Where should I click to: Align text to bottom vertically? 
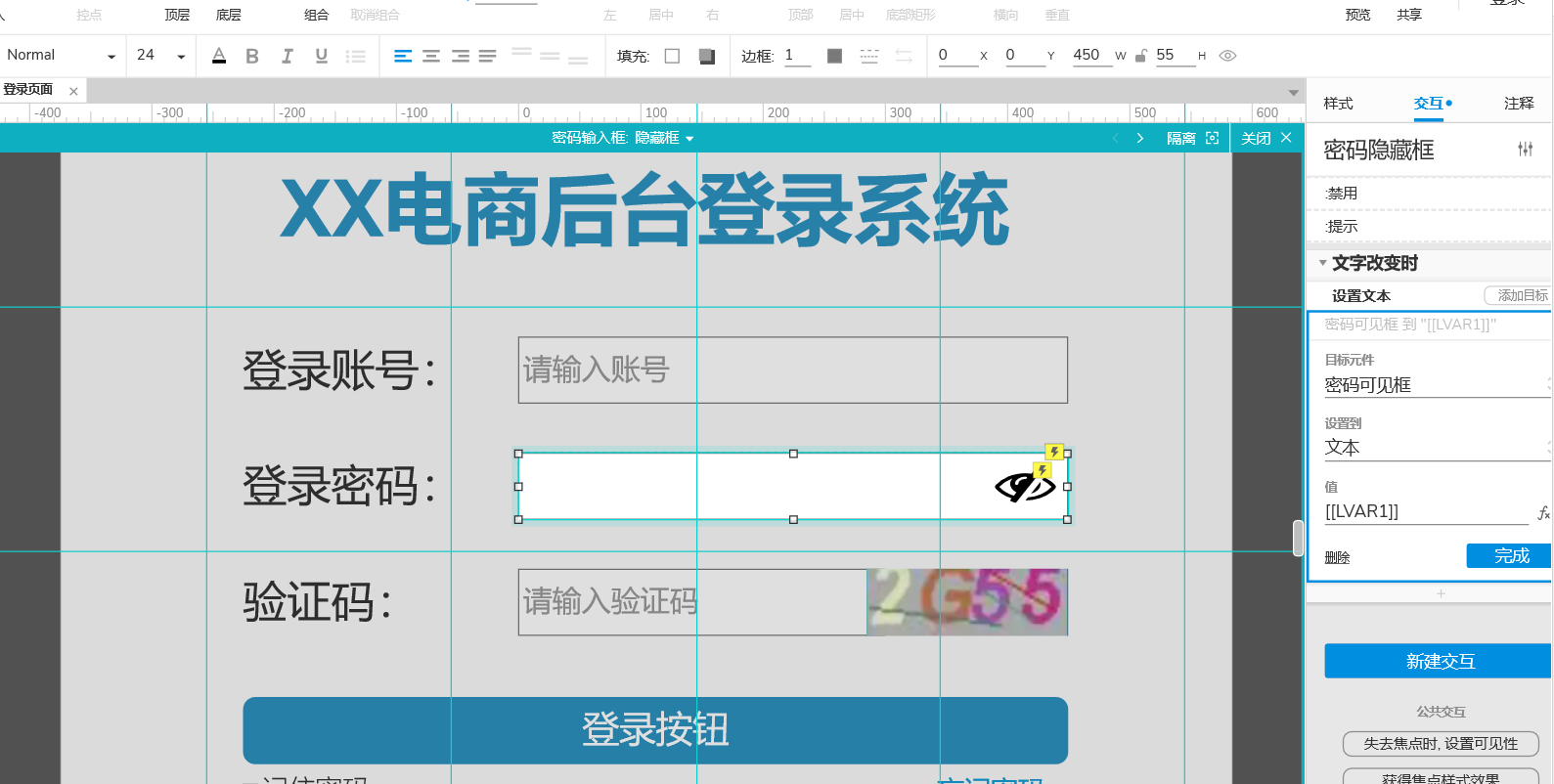point(578,60)
